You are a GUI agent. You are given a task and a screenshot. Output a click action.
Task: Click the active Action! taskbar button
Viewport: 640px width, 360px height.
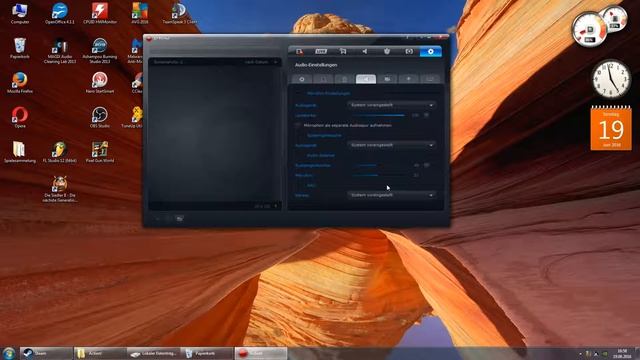pos(260,353)
